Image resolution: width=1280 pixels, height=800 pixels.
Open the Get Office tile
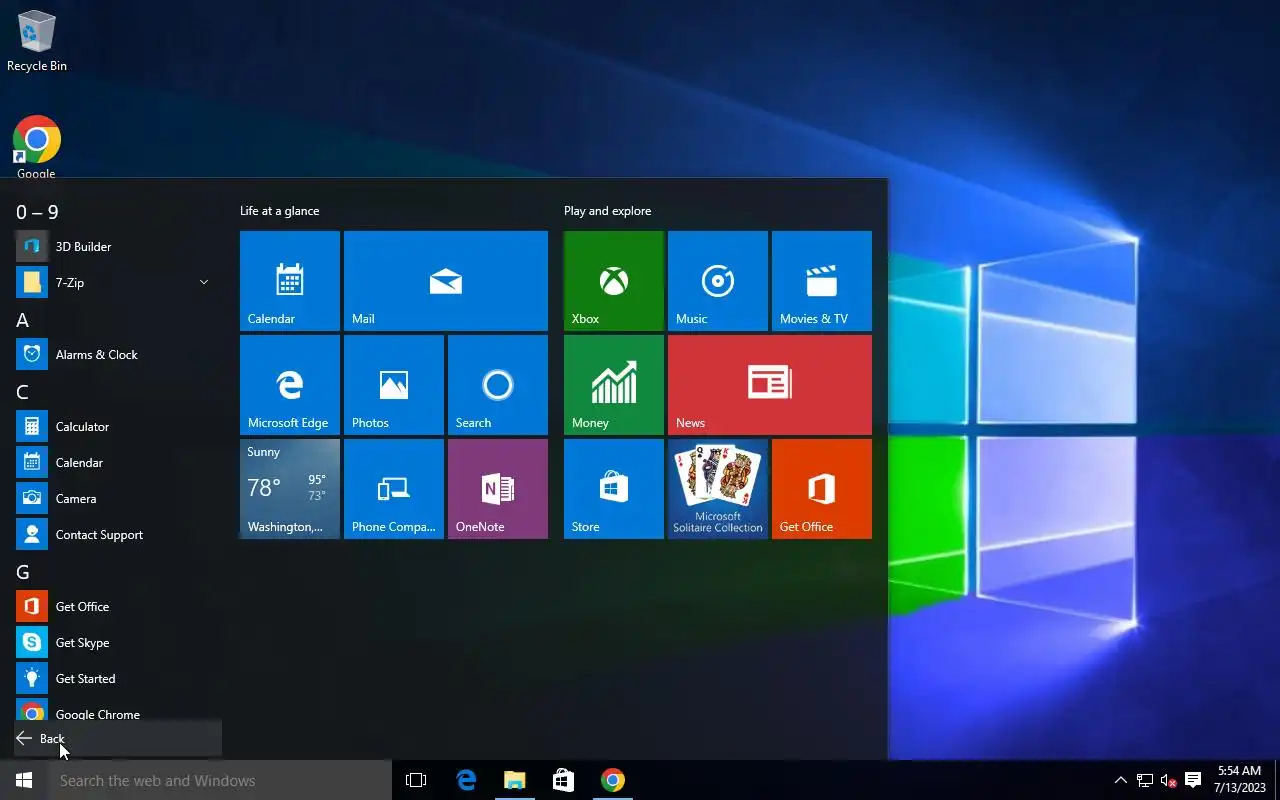pos(822,489)
